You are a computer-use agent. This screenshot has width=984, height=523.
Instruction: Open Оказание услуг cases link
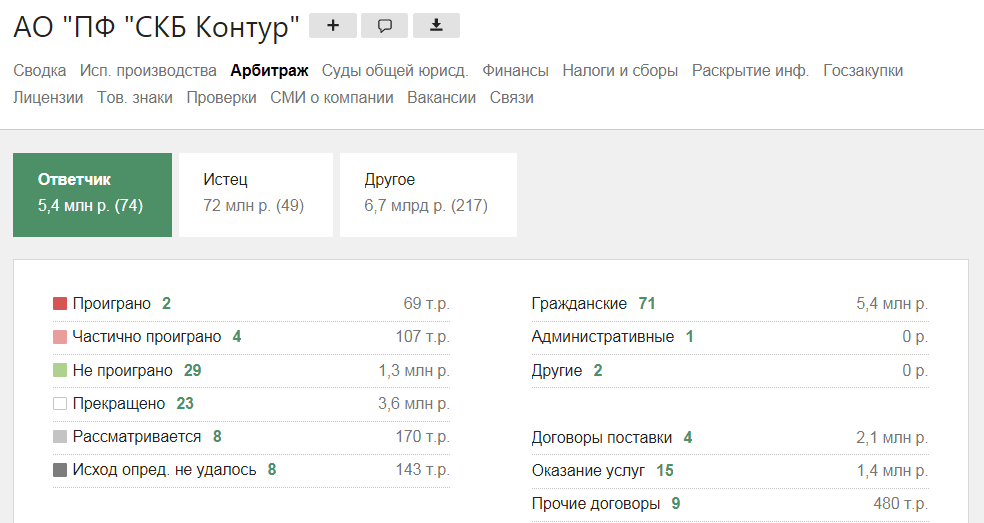(588, 470)
